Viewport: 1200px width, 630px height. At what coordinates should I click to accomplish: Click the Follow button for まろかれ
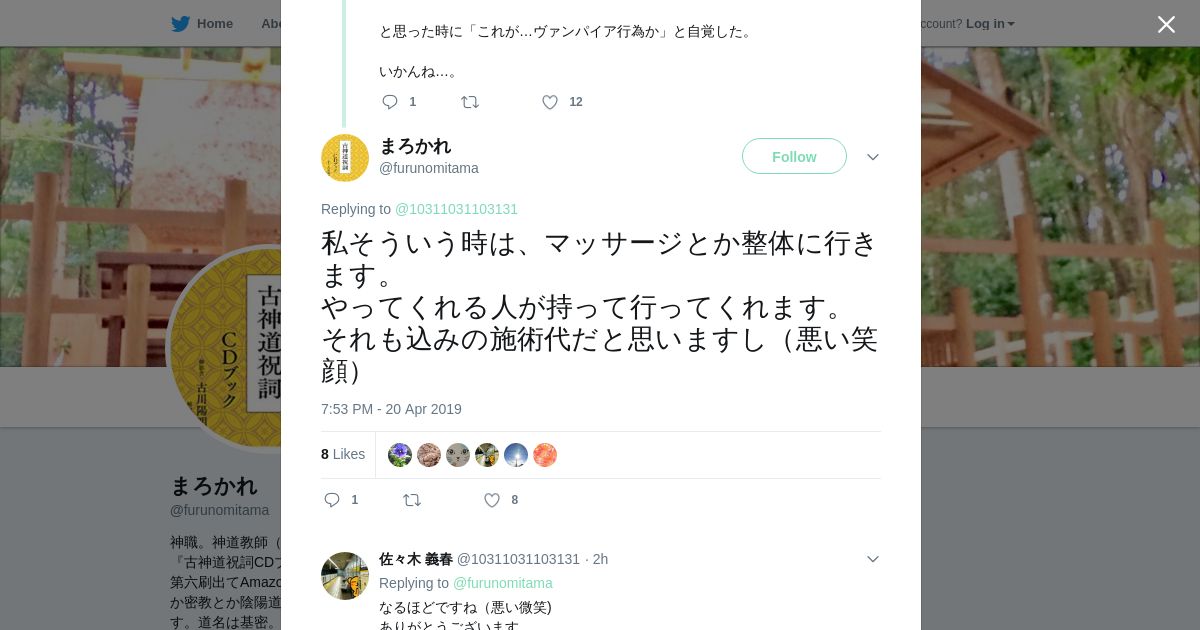click(794, 157)
